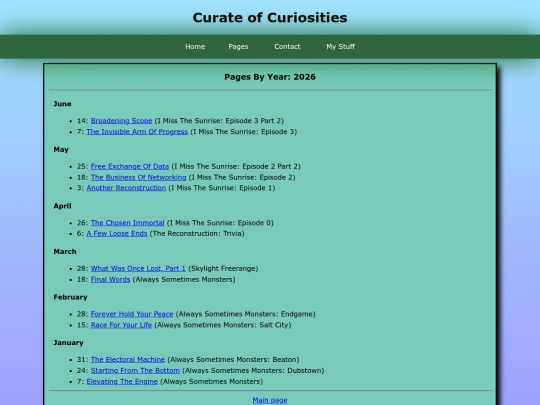The image size is (540, 405).
Task: Click the text (The Reconstruction: Trivia)
Action: click(197, 233)
